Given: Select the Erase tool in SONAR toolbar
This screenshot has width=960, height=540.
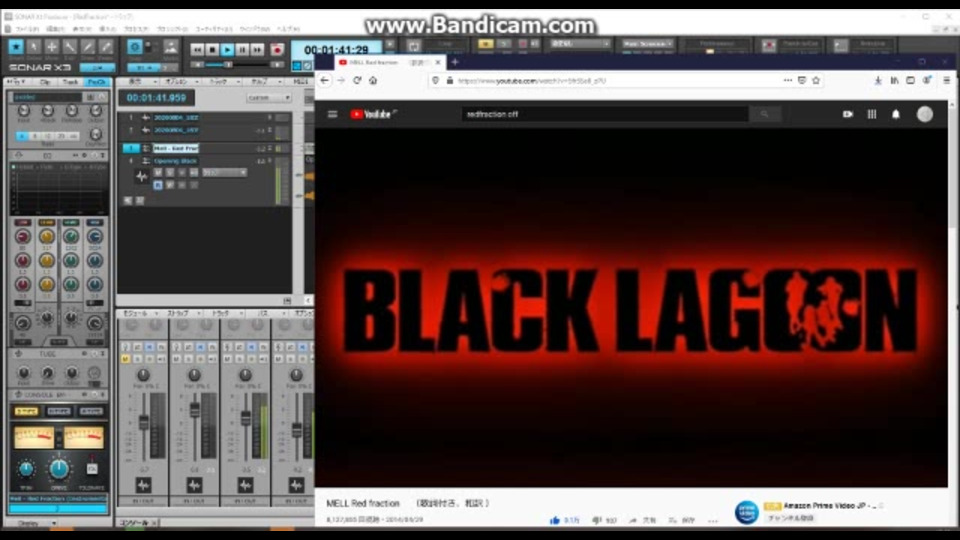Looking at the screenshot, I should (x=106, y=47).
